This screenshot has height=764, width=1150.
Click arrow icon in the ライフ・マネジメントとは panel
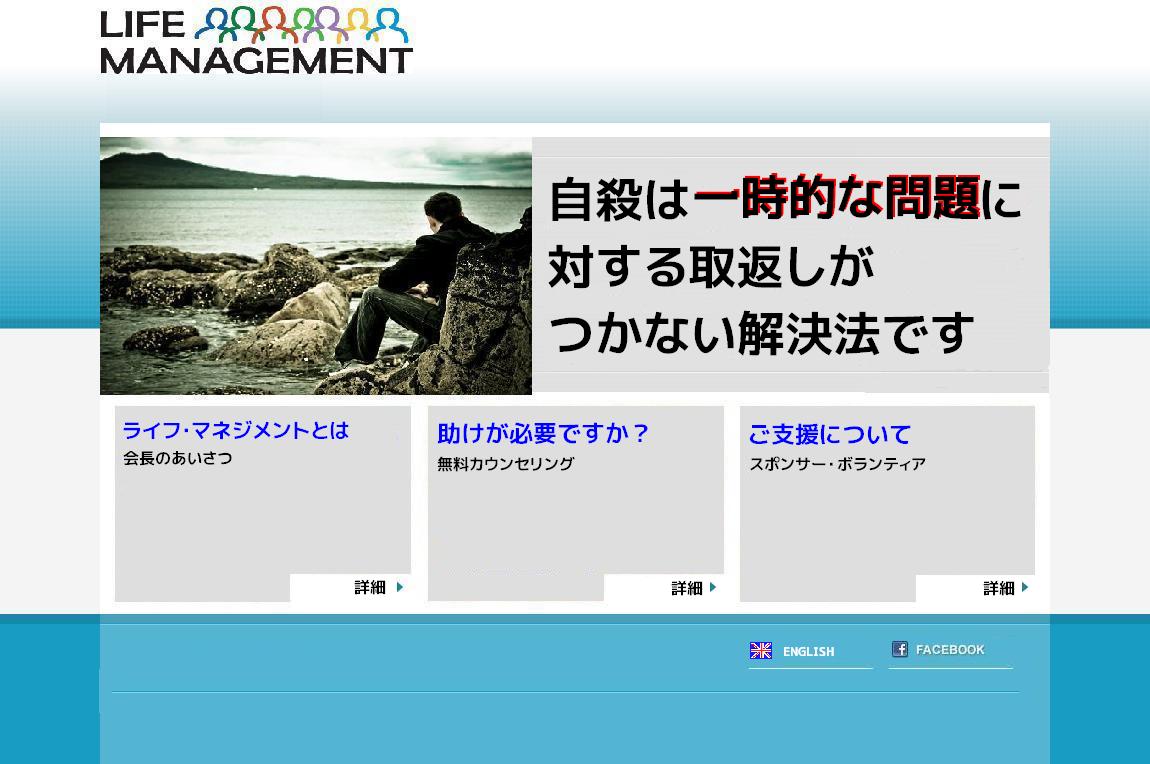click(400, 587)
